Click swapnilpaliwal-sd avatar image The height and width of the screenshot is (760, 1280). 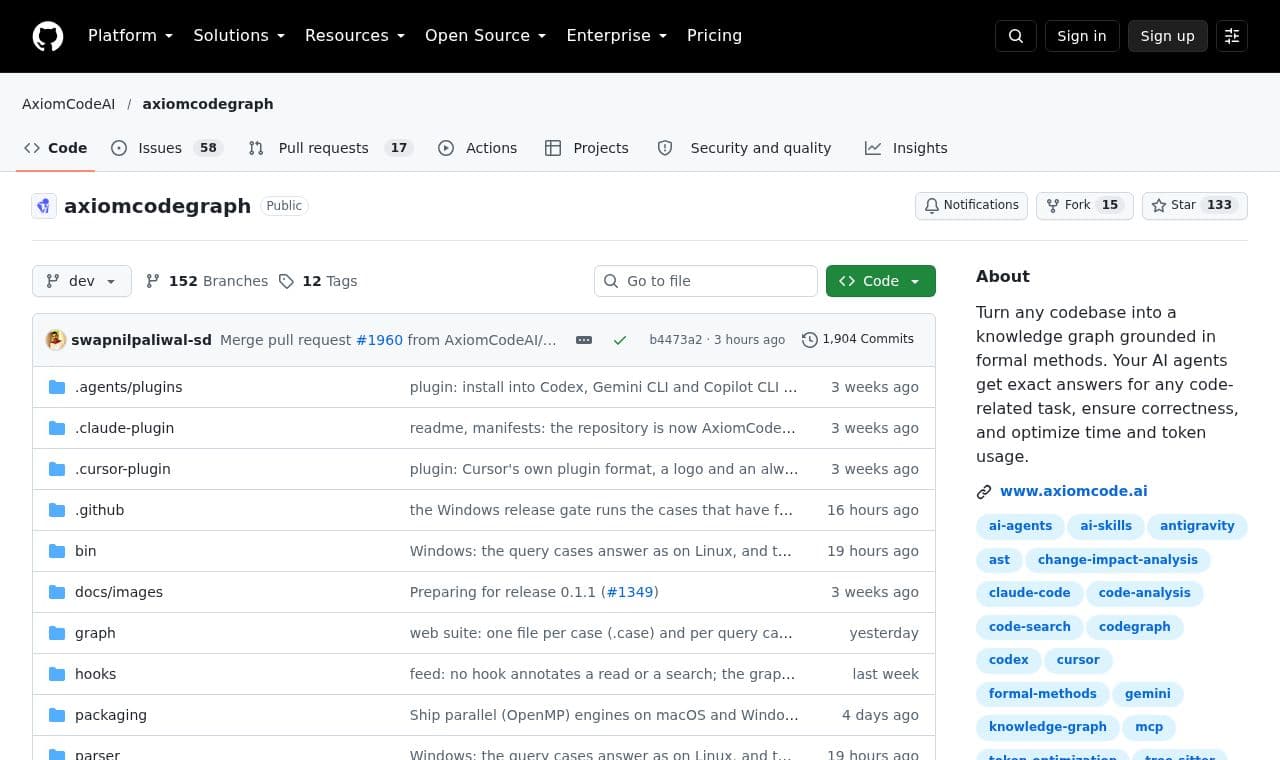[56, 340]
